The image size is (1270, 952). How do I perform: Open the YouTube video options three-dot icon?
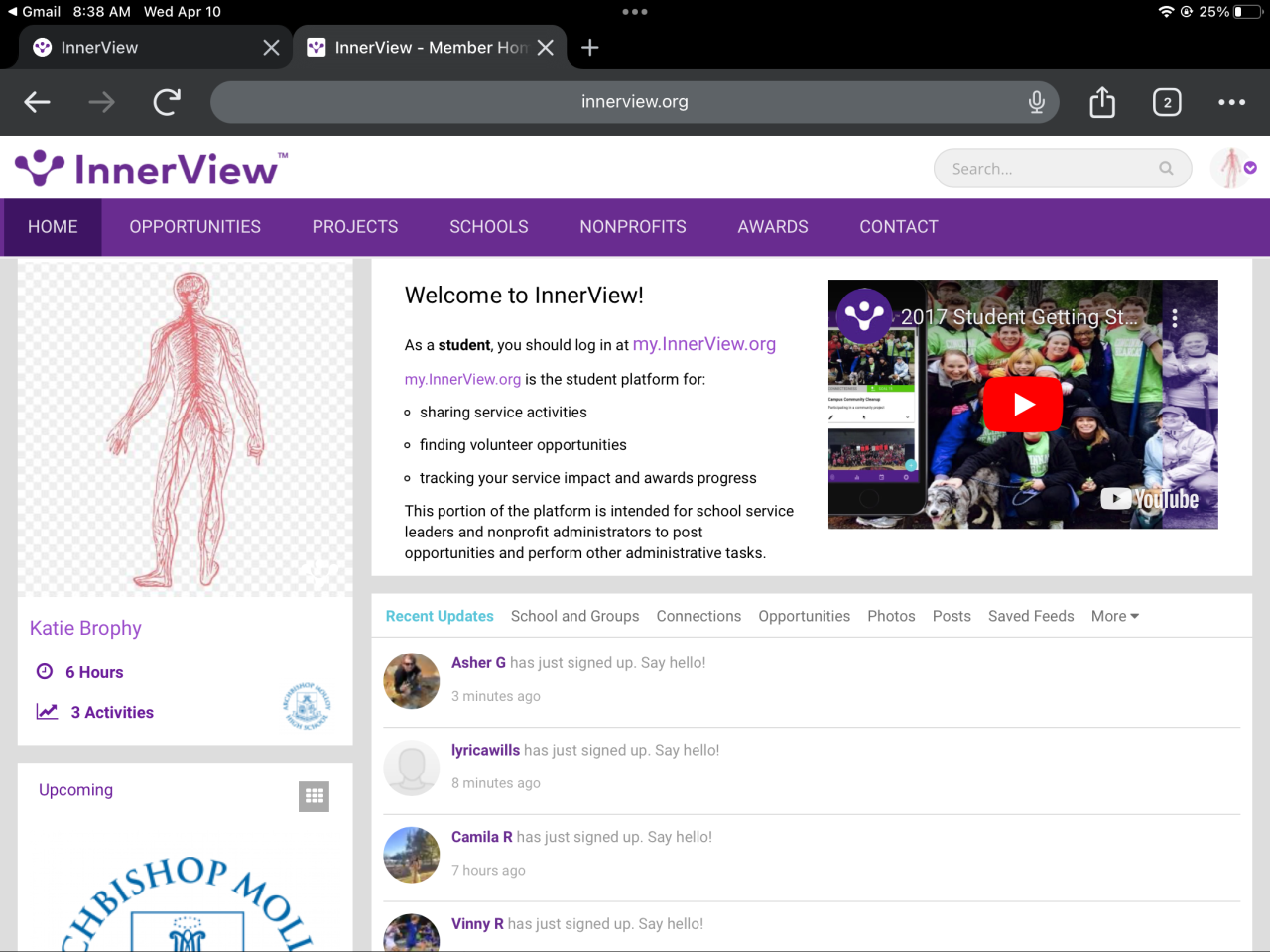coord(1175,318)
